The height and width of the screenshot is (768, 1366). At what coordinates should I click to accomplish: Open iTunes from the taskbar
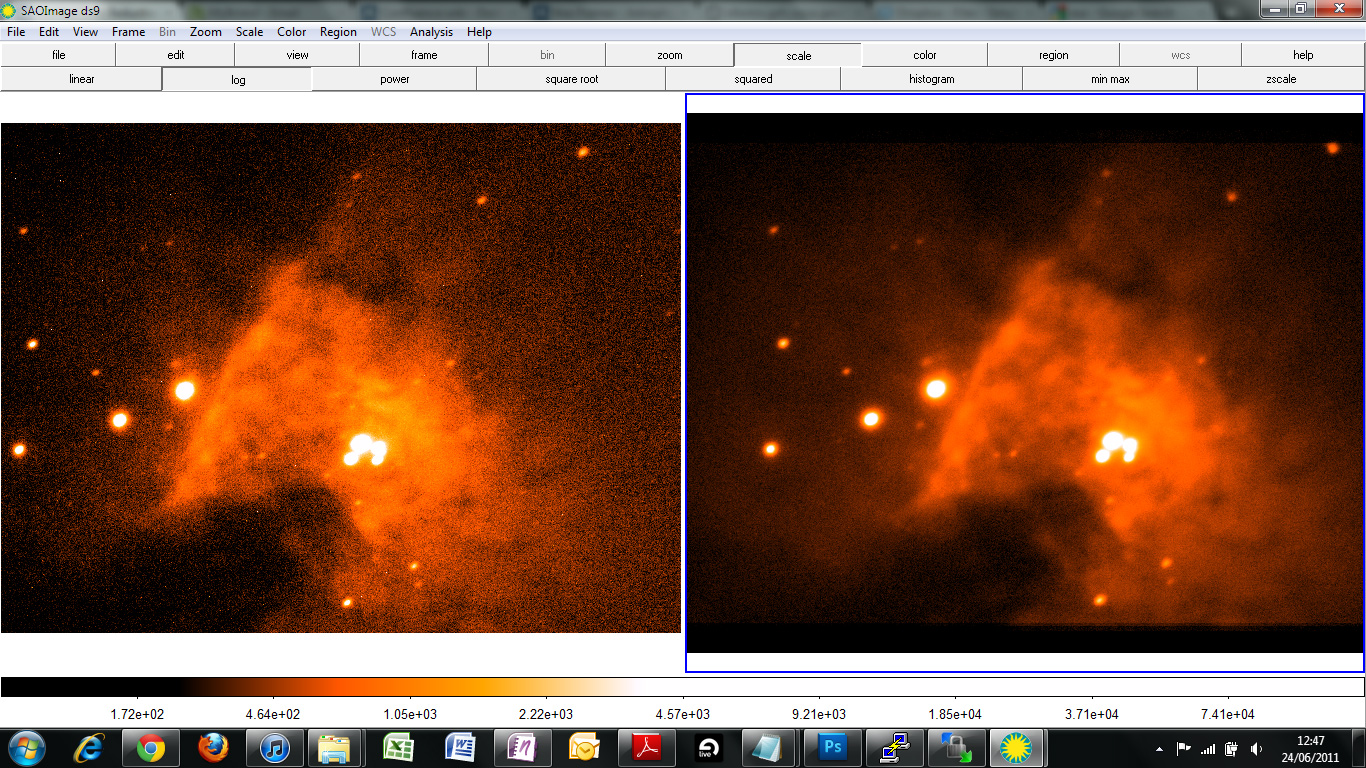pos(275,748)
